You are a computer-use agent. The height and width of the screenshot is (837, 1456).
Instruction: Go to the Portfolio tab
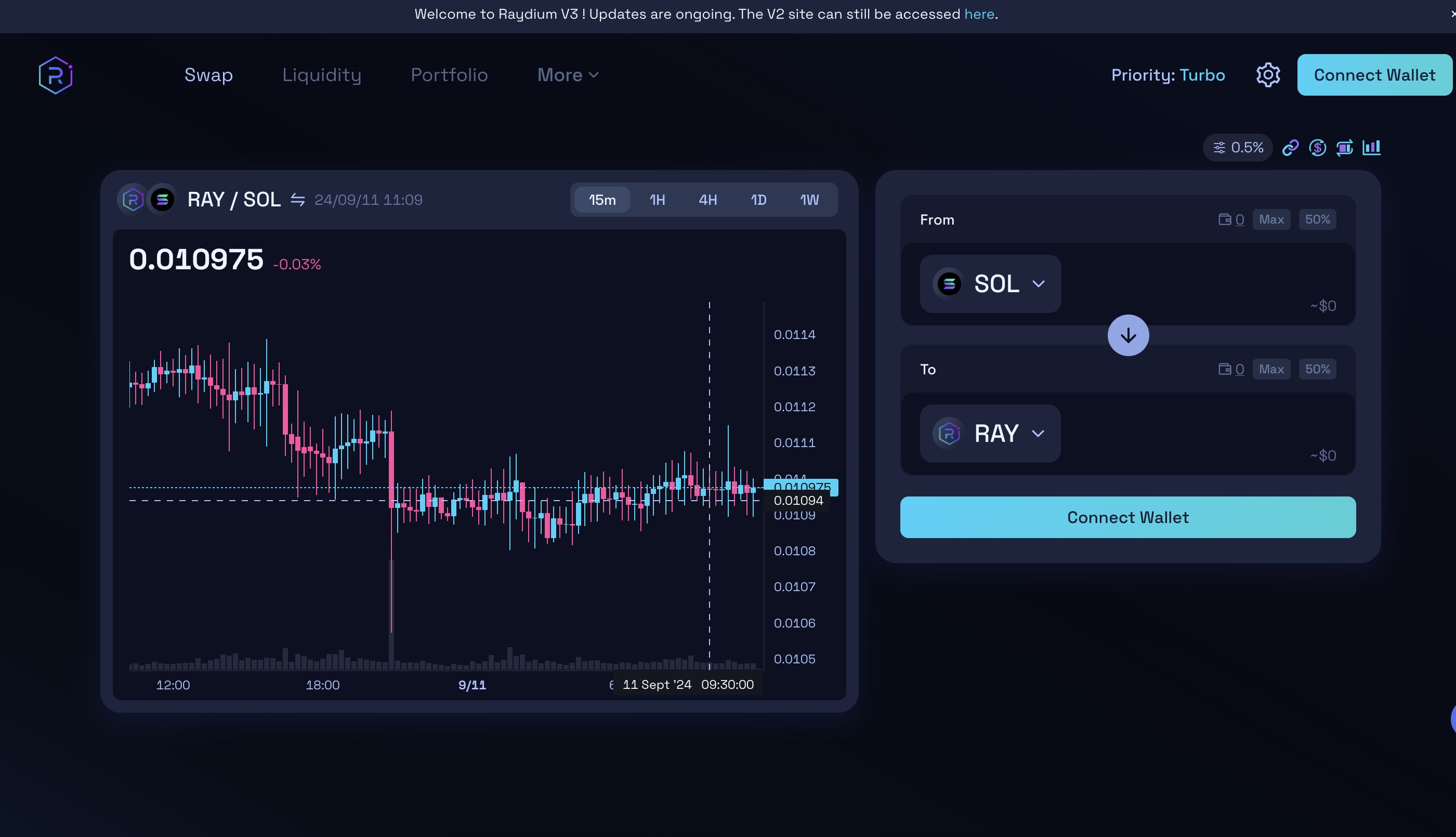pyautogui.click(x=449, y=75)
